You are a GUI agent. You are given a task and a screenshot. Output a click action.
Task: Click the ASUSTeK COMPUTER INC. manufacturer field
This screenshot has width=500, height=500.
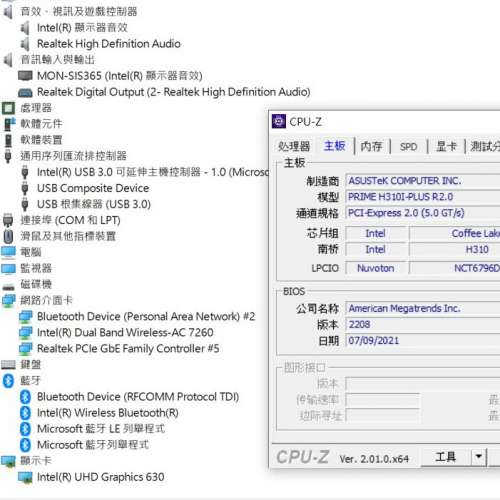pos(423,181)
